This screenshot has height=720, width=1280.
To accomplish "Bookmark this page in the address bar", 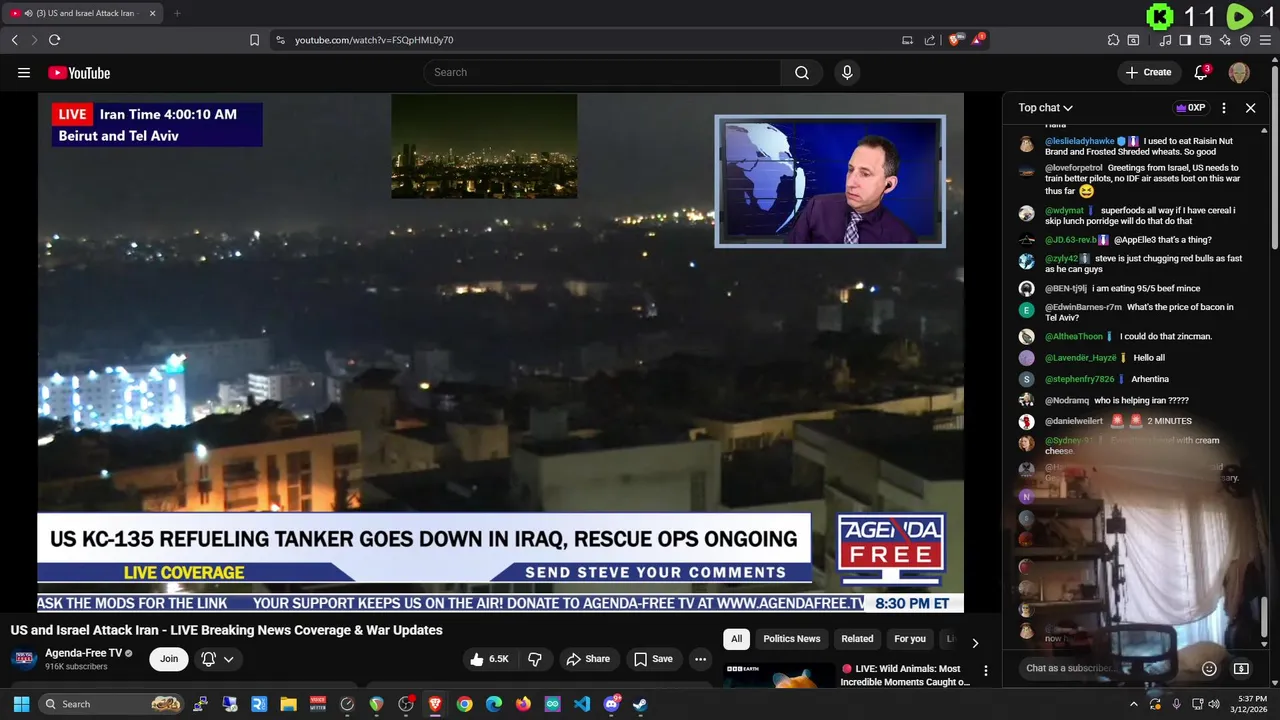I will (254, 40).
